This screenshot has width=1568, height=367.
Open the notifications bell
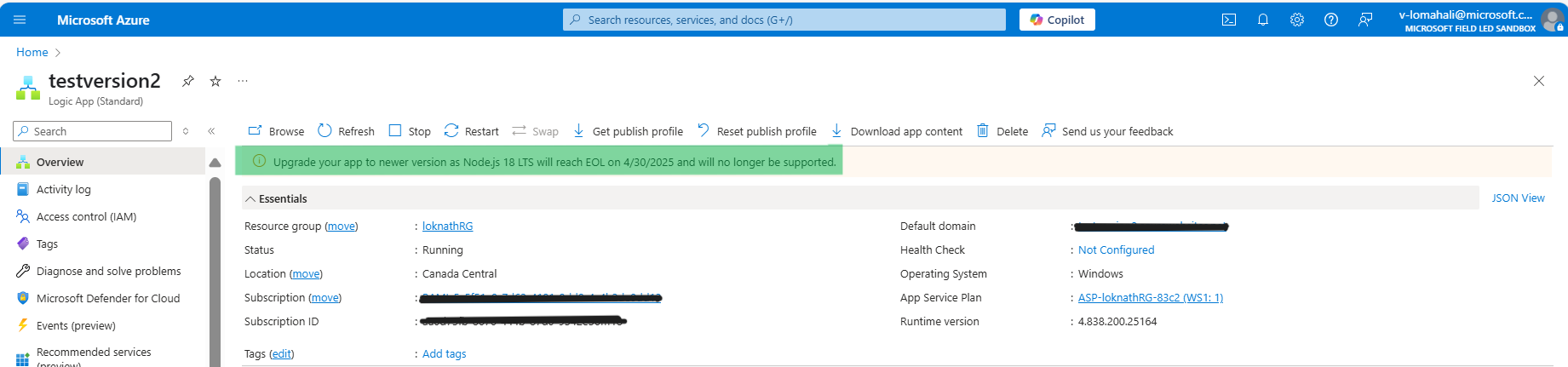(x=1263, y=20)
